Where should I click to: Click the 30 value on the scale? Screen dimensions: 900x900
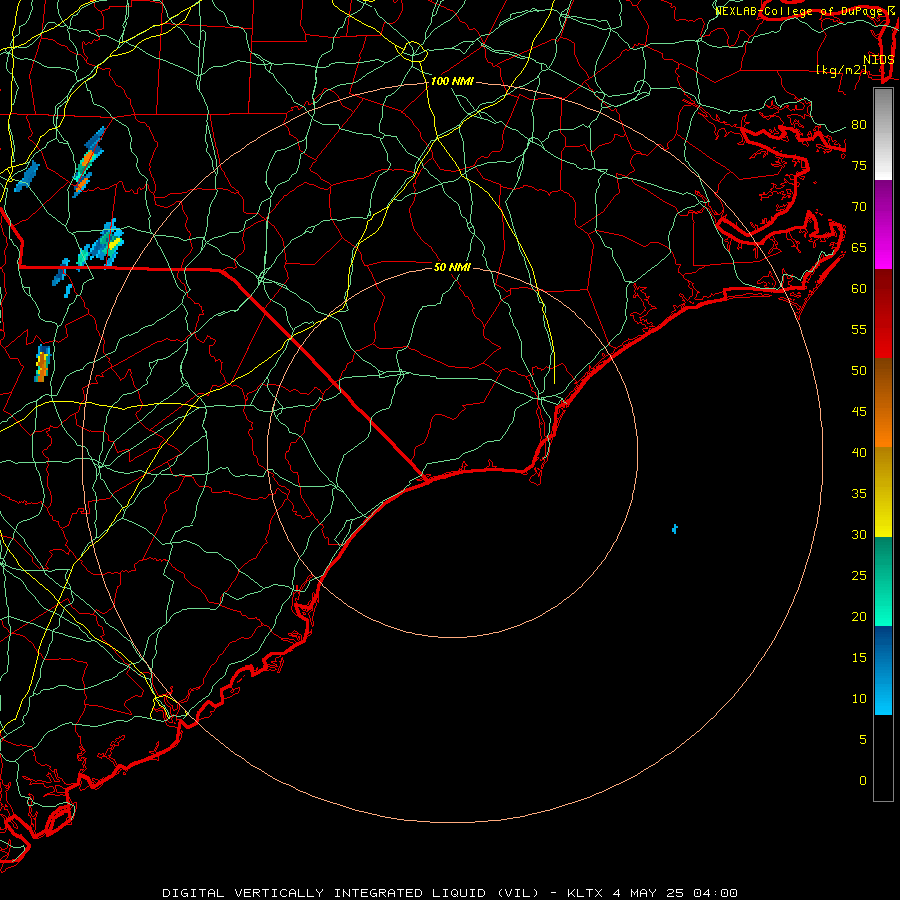point(859,535)
